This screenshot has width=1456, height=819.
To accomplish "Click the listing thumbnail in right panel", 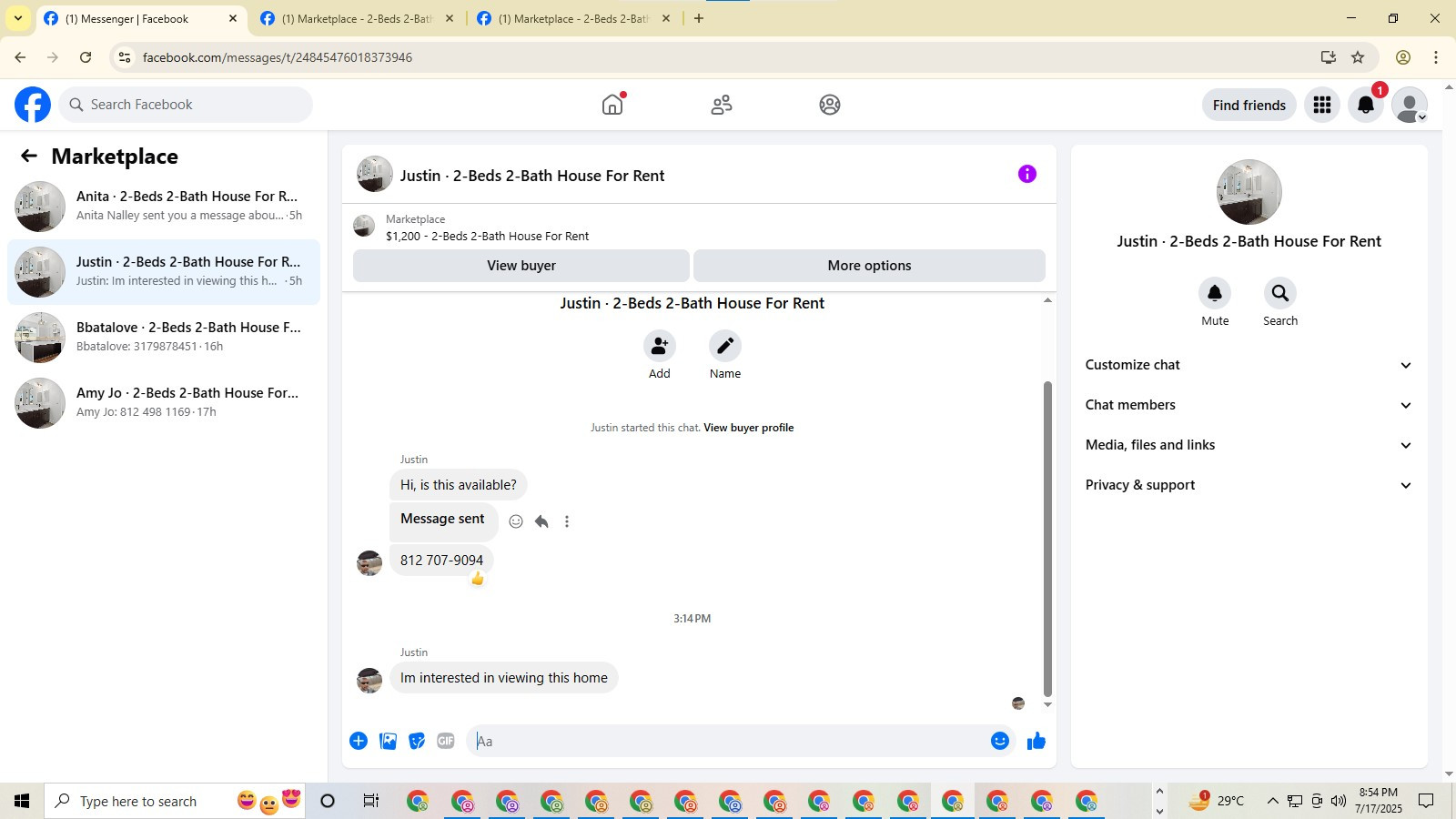I will click(1249, 192).
